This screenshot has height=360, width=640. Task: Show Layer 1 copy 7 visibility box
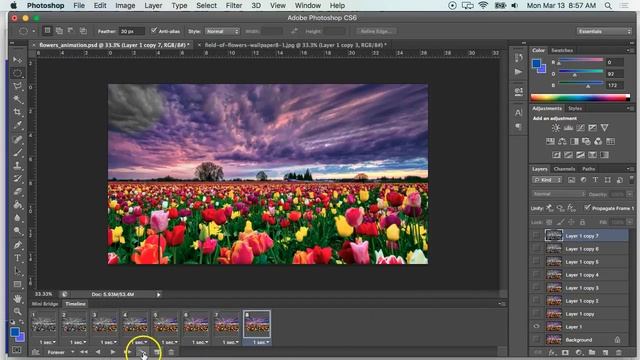click(x=536, y=236)
